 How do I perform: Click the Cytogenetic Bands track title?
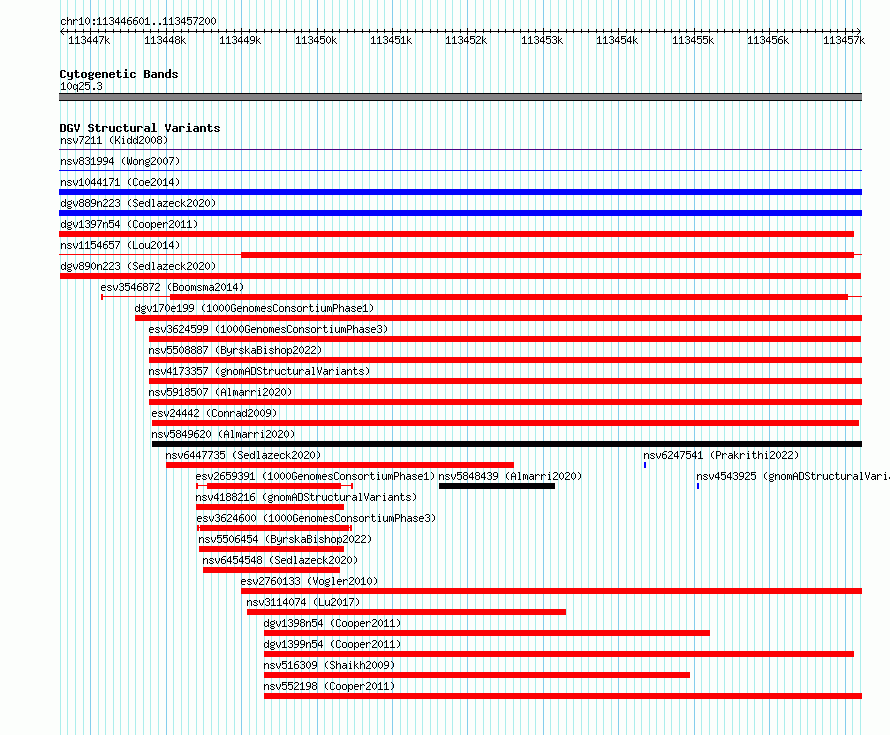(x=119, y=74)
